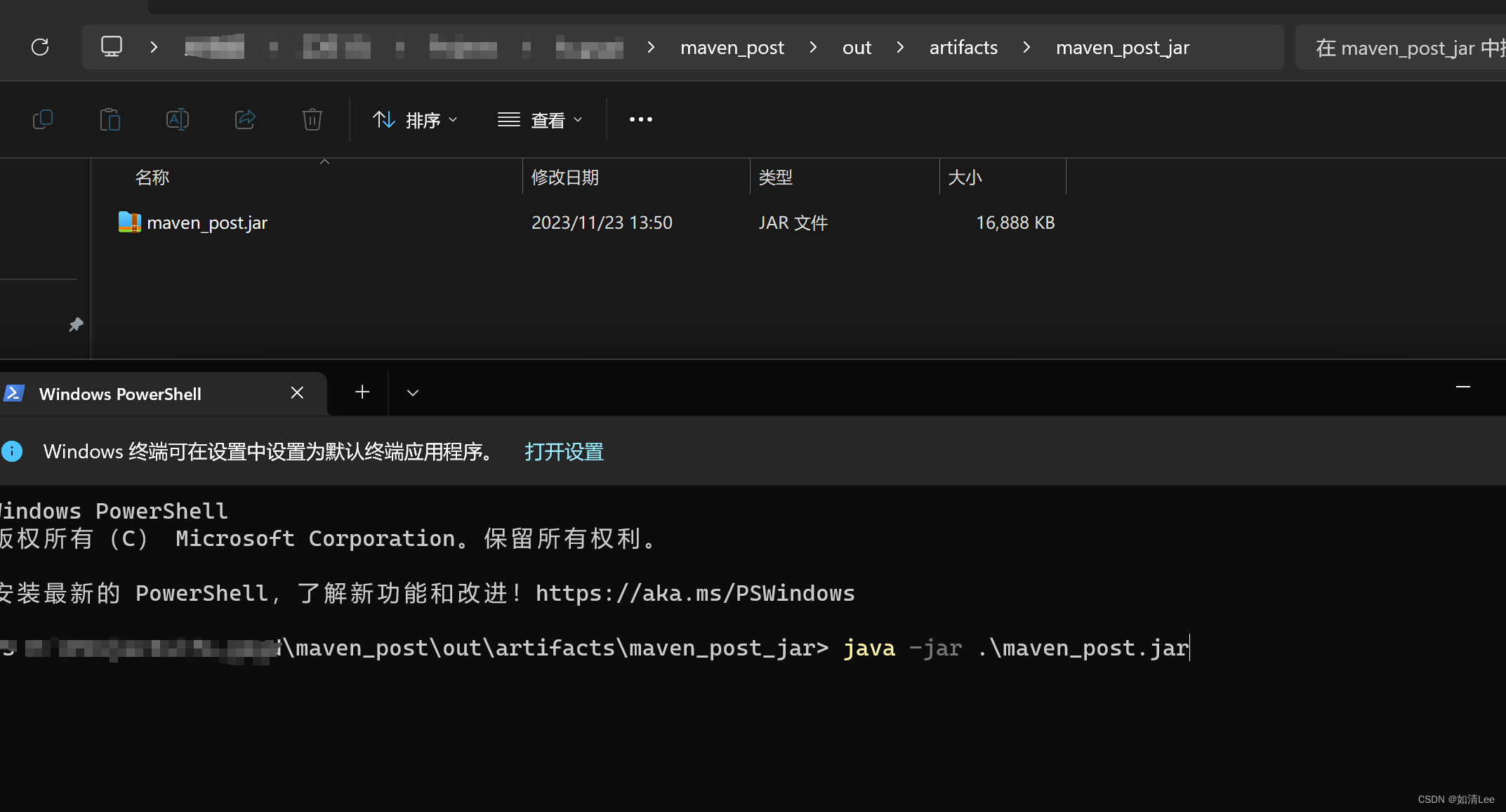The height and width of the screenshot is (812, 1506).
Task: Select the maven_post.jar file
Action: click(207, 222)
